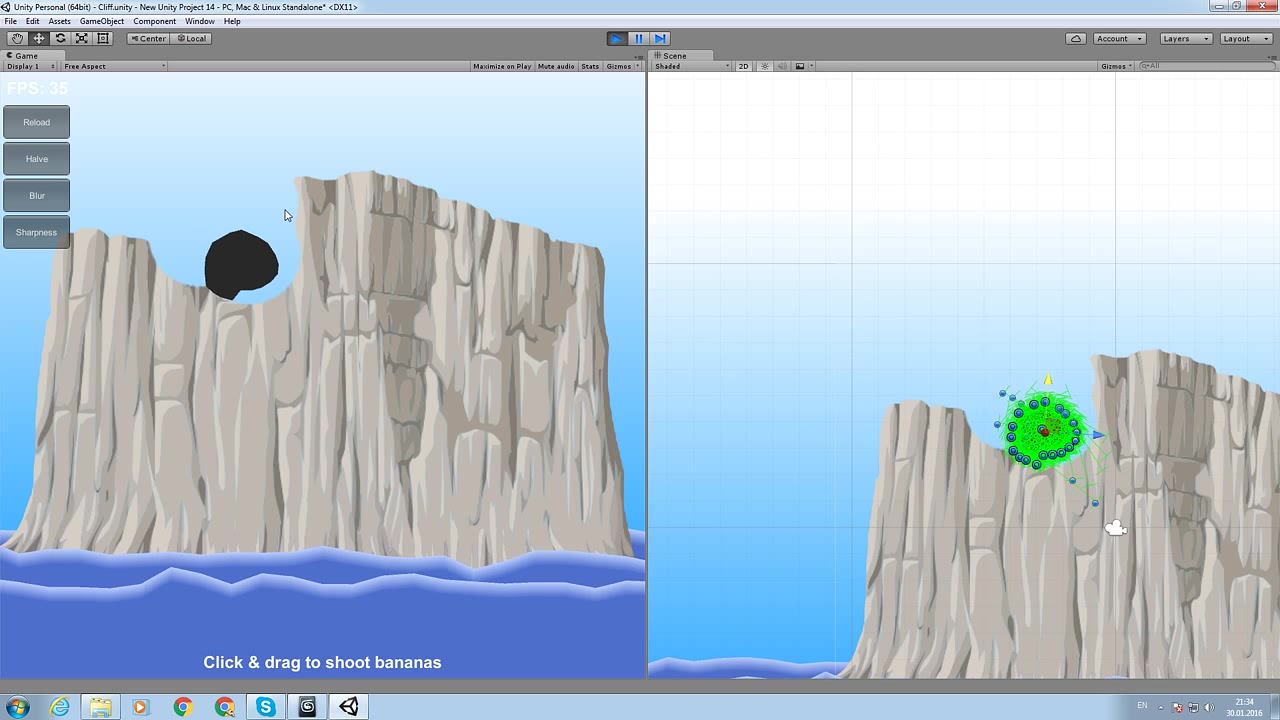Select the Rotate tool
This screenshot has width=1280, height=720.
point(60,38)
